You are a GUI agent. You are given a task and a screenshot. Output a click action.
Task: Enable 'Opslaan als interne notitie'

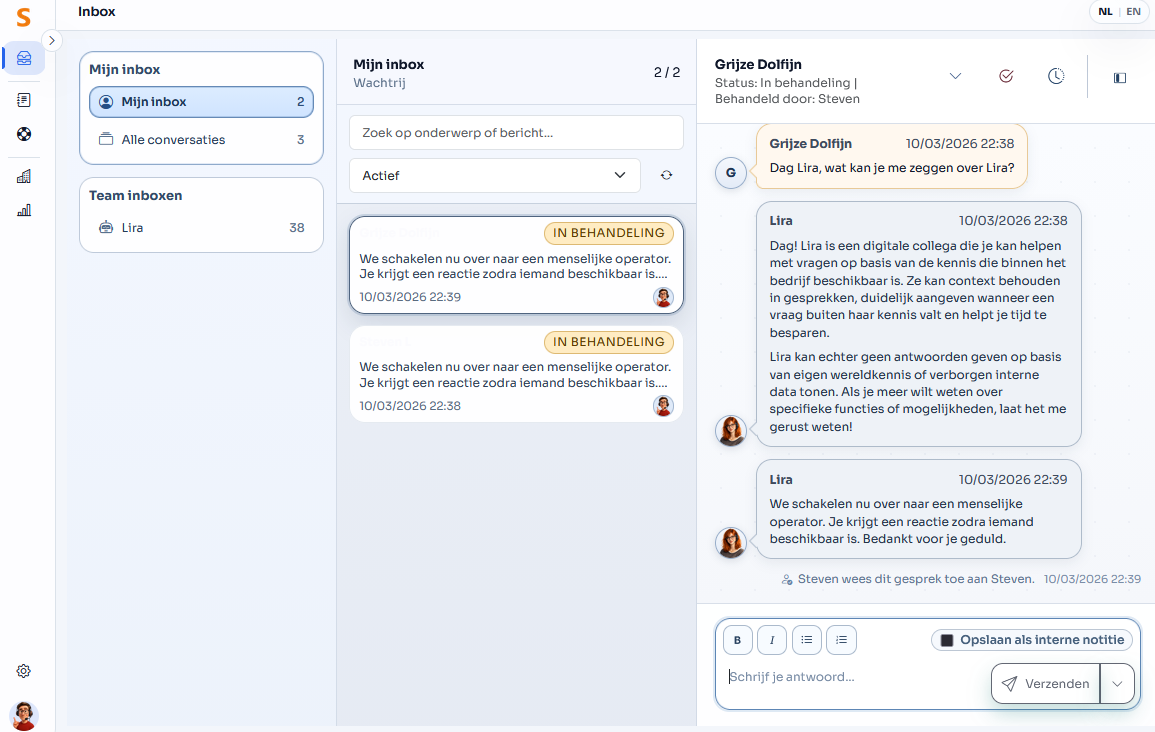[1031, 639]
